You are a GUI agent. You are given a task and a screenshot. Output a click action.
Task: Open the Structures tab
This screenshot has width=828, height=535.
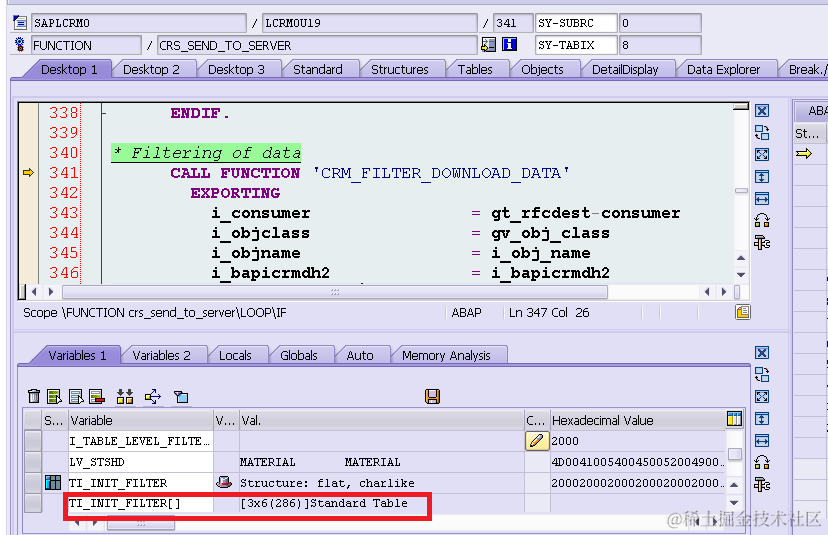pos(400,70)
